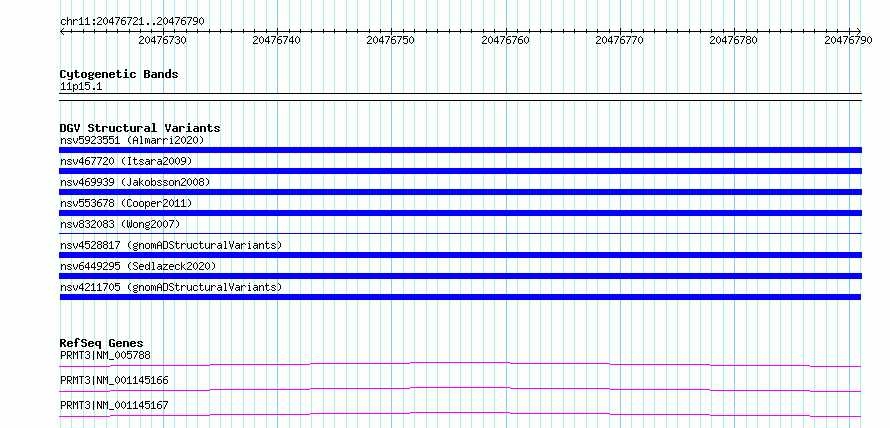Select the PRMT3|NM_005788 transcript label

tap(105, 355)
